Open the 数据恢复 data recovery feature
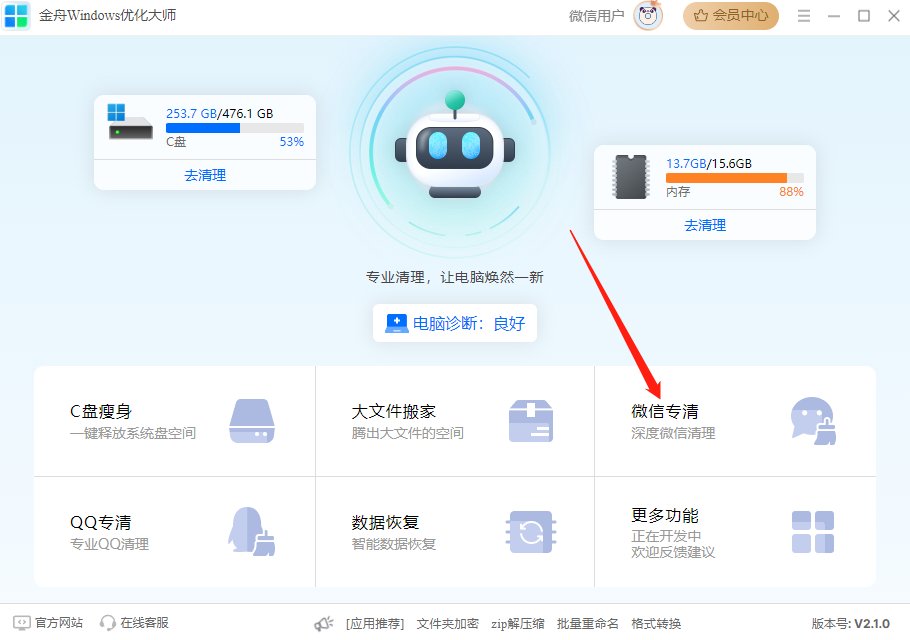 455,532
